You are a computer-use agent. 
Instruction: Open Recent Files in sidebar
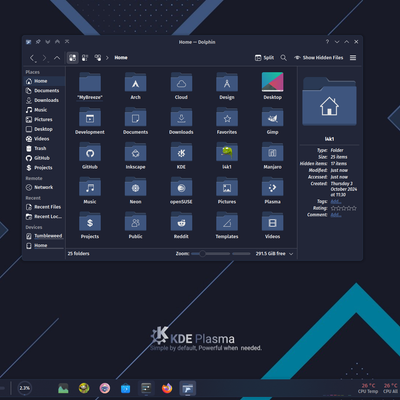[x=44, y=207]
